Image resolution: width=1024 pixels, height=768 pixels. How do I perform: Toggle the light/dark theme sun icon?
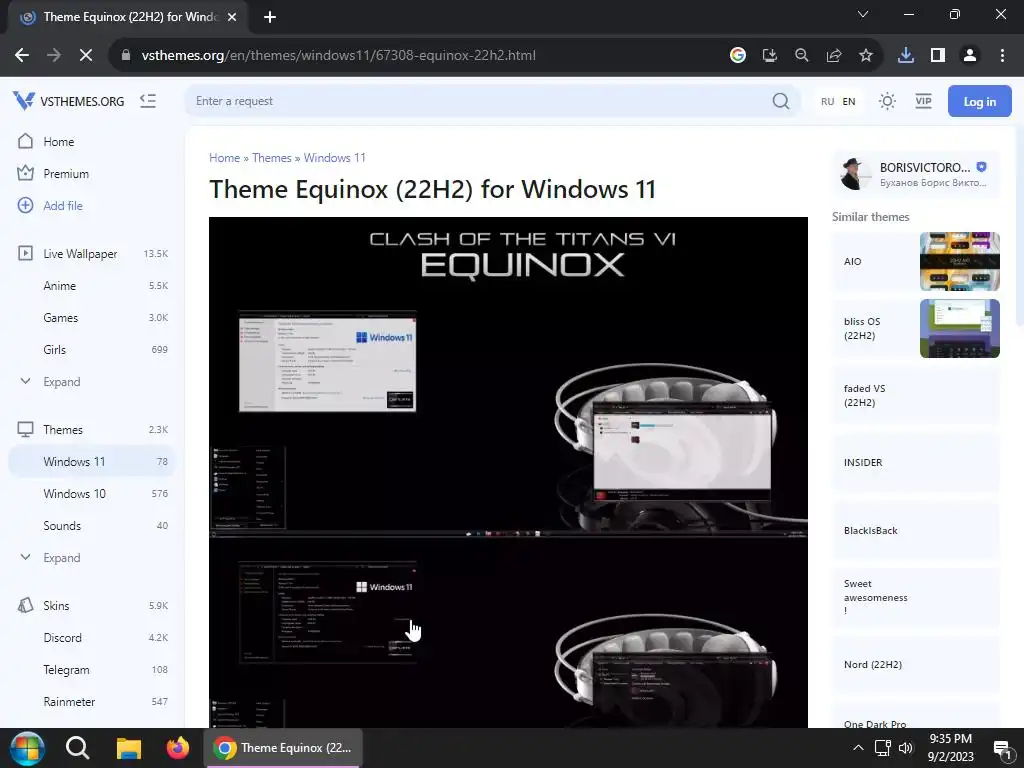(887, 101)
